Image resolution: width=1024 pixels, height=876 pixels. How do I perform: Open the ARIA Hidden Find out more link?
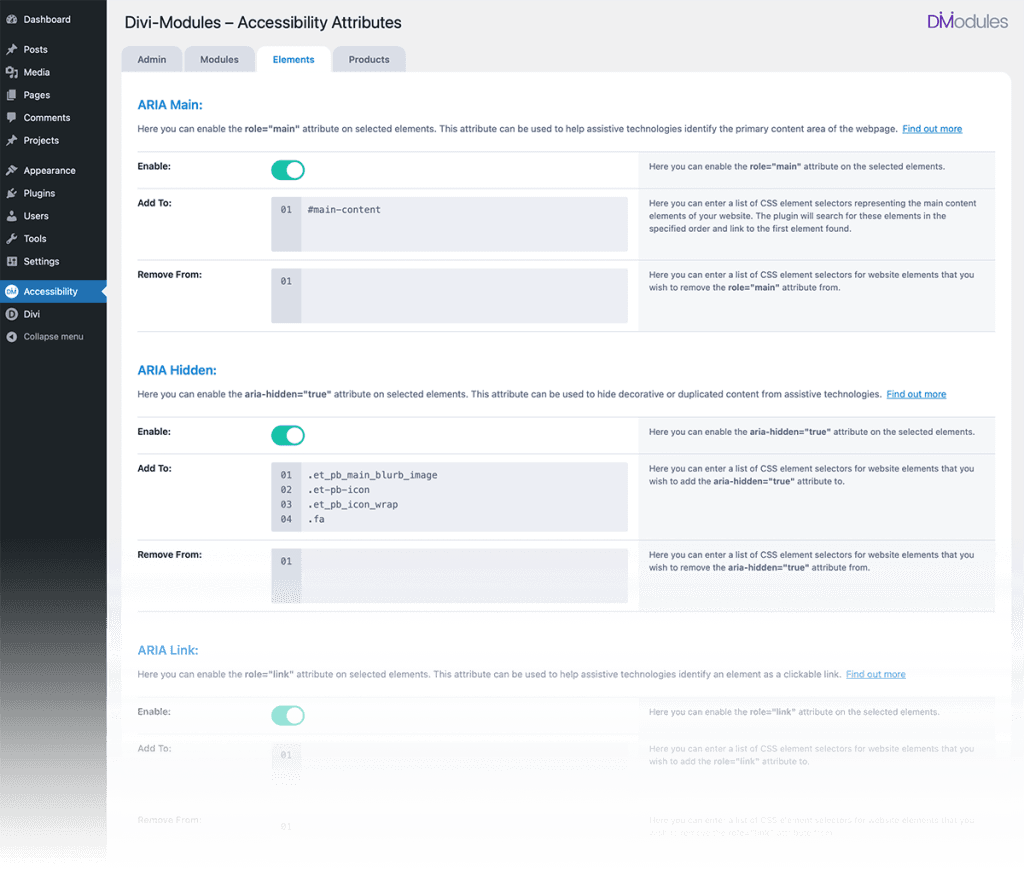pos(916,393)
